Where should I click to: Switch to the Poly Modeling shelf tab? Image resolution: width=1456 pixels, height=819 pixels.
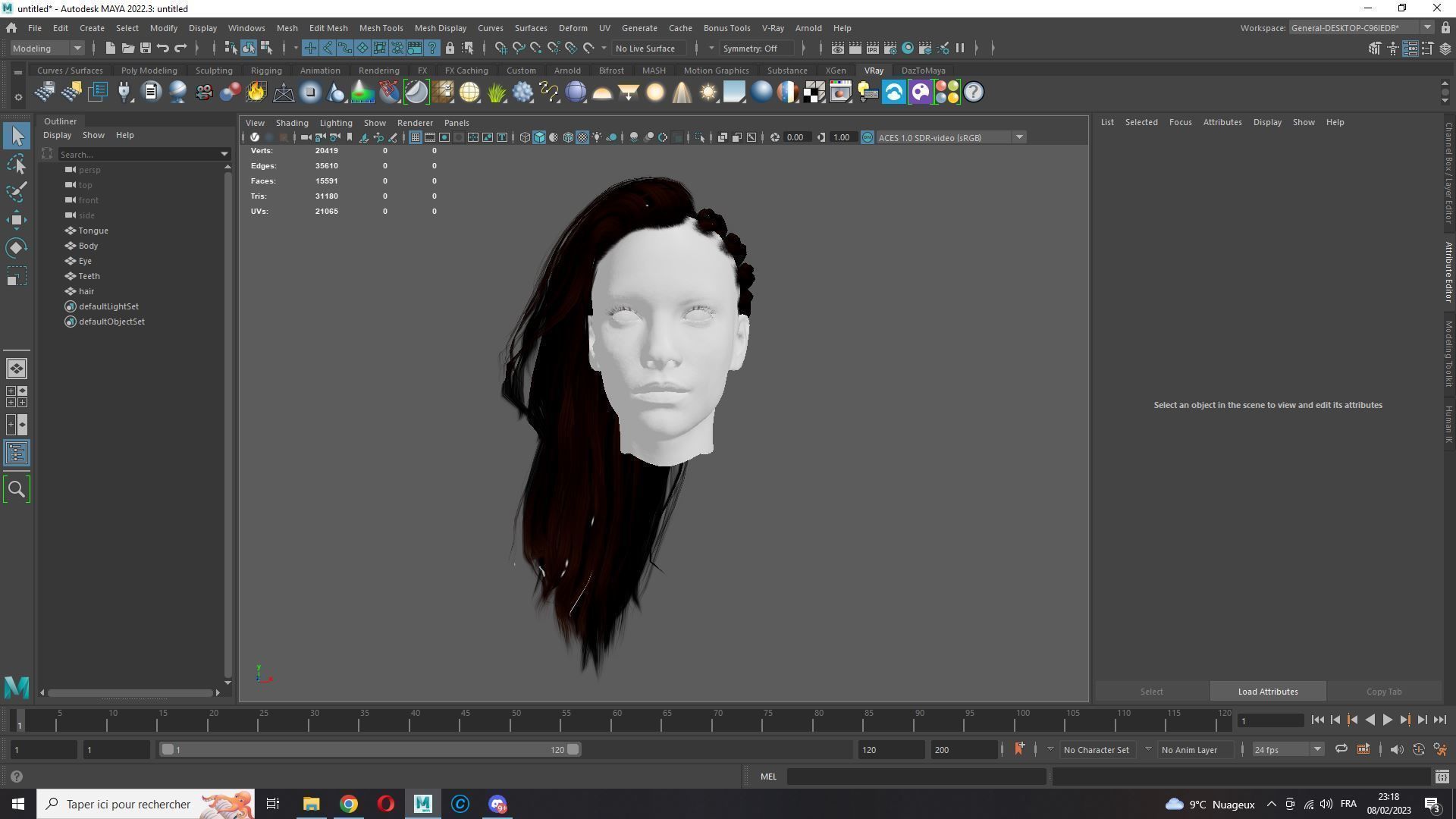pos(149,71)
